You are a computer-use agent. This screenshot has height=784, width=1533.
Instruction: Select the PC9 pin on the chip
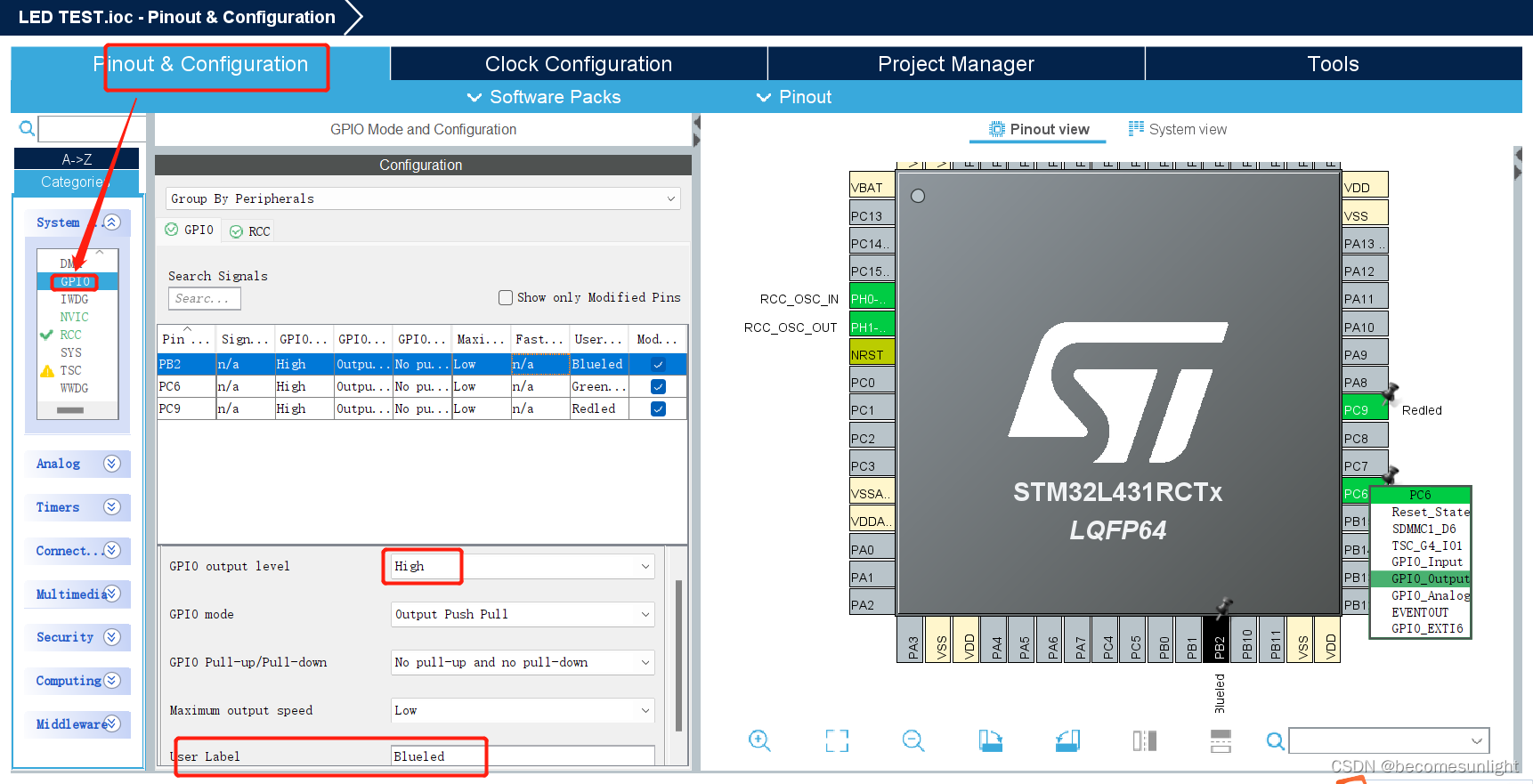click(1365, 409)
